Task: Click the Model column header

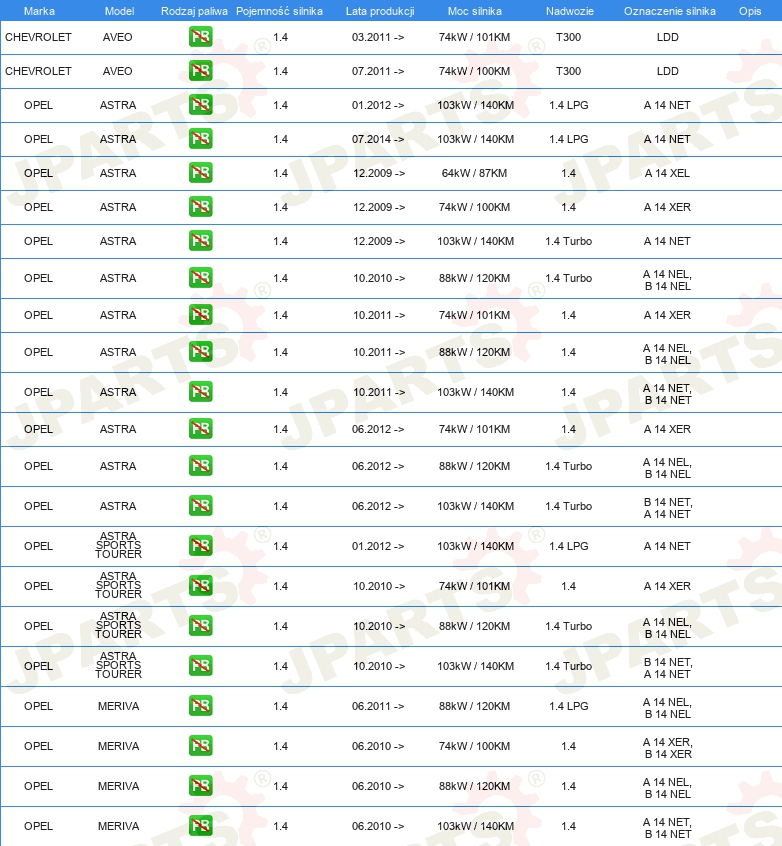Action: [x=119, y=11]
